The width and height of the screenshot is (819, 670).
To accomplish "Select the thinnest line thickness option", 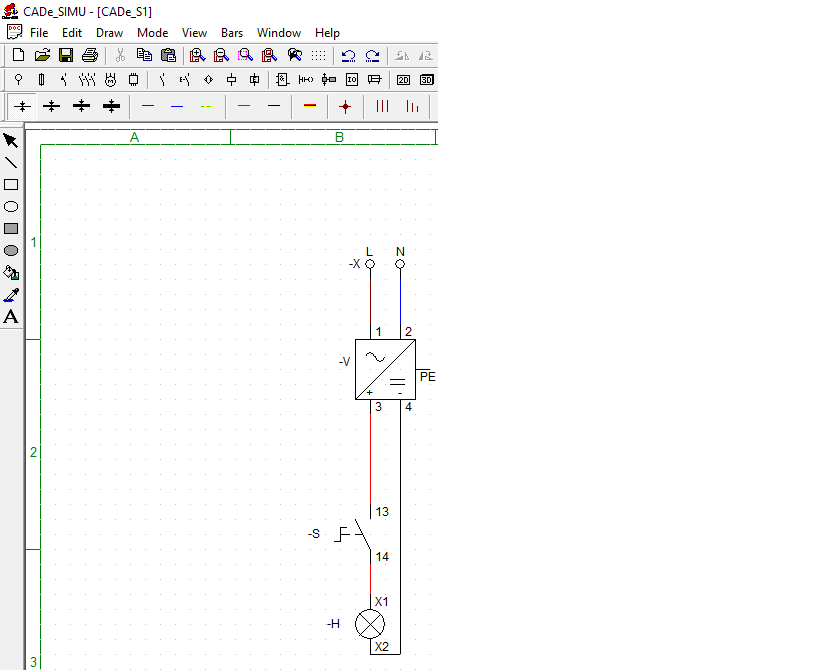I will click(x=22, y=107).
